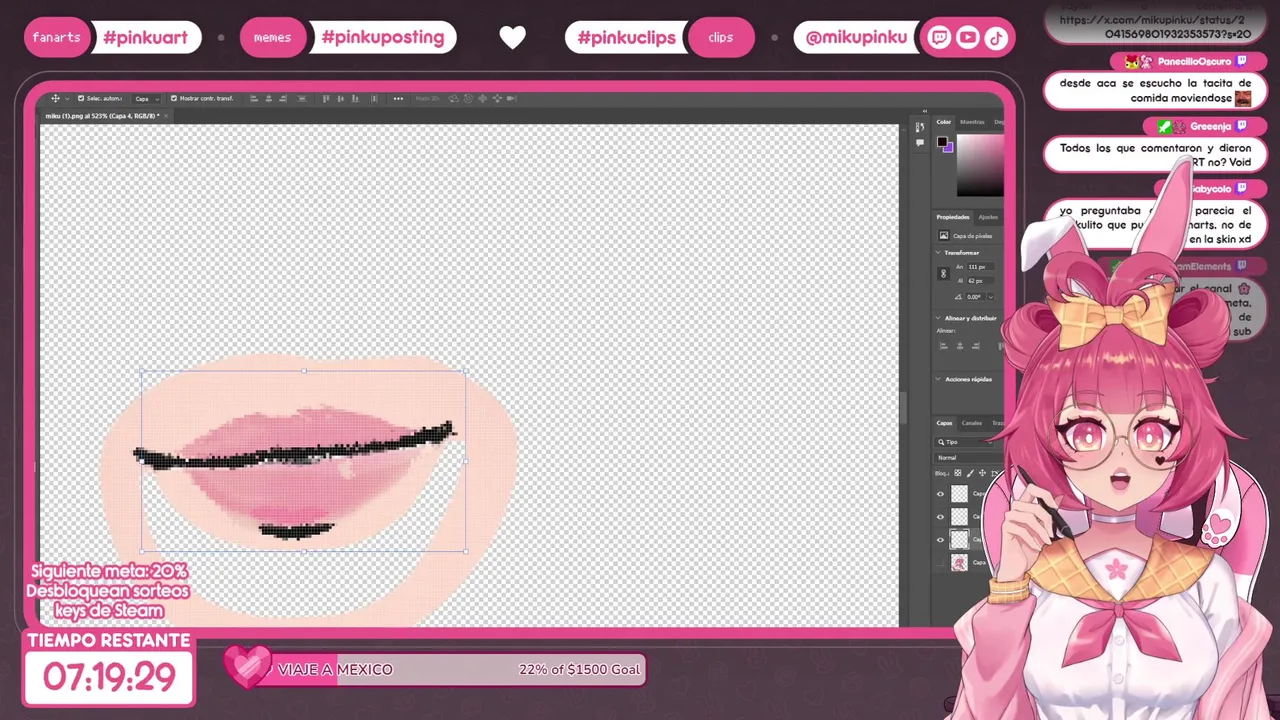Align vertical centers in the options bar

click(x=341, y=98)
